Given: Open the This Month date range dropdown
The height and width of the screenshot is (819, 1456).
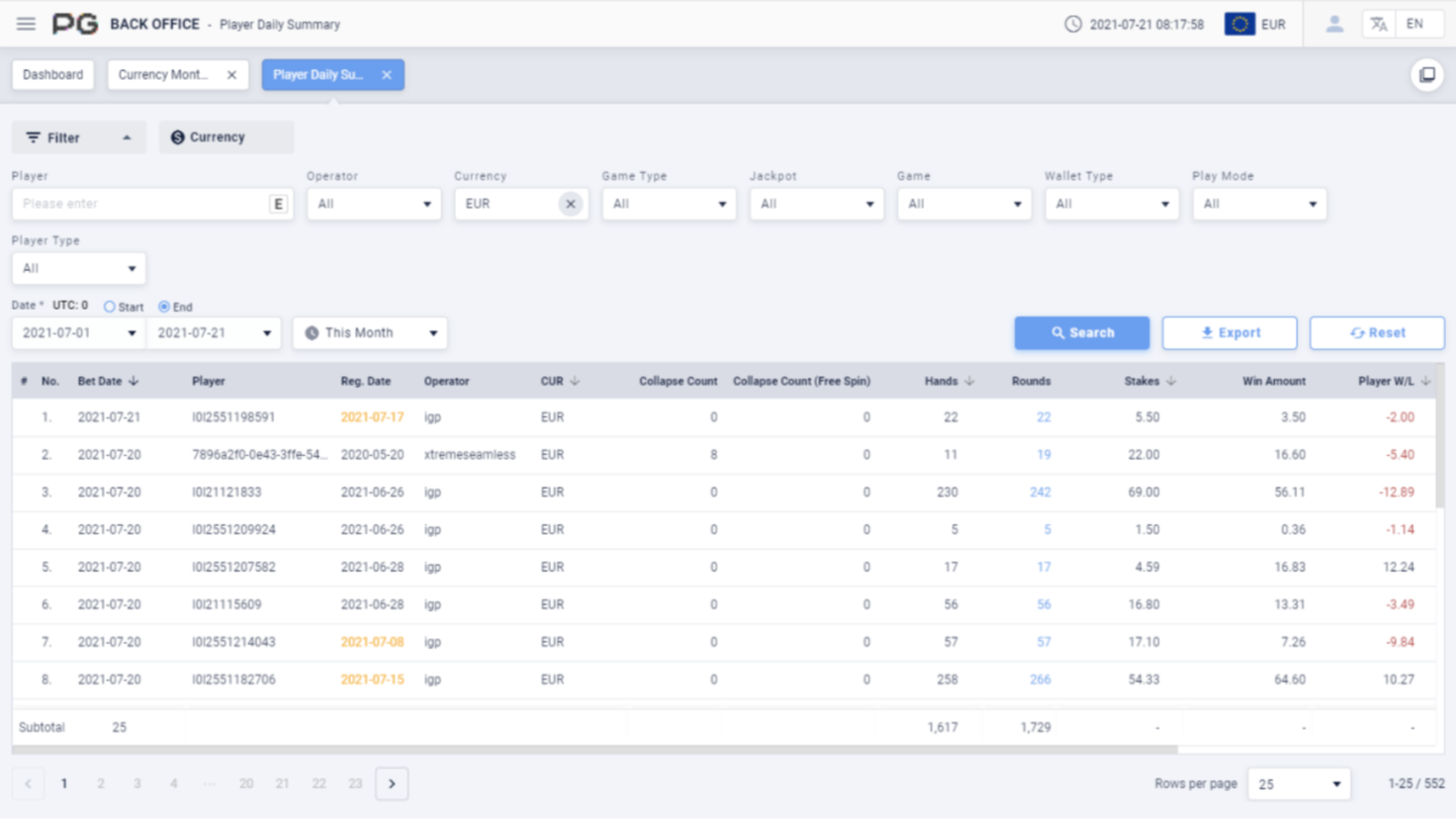Looking at the screenshot, I should [370, 333].
